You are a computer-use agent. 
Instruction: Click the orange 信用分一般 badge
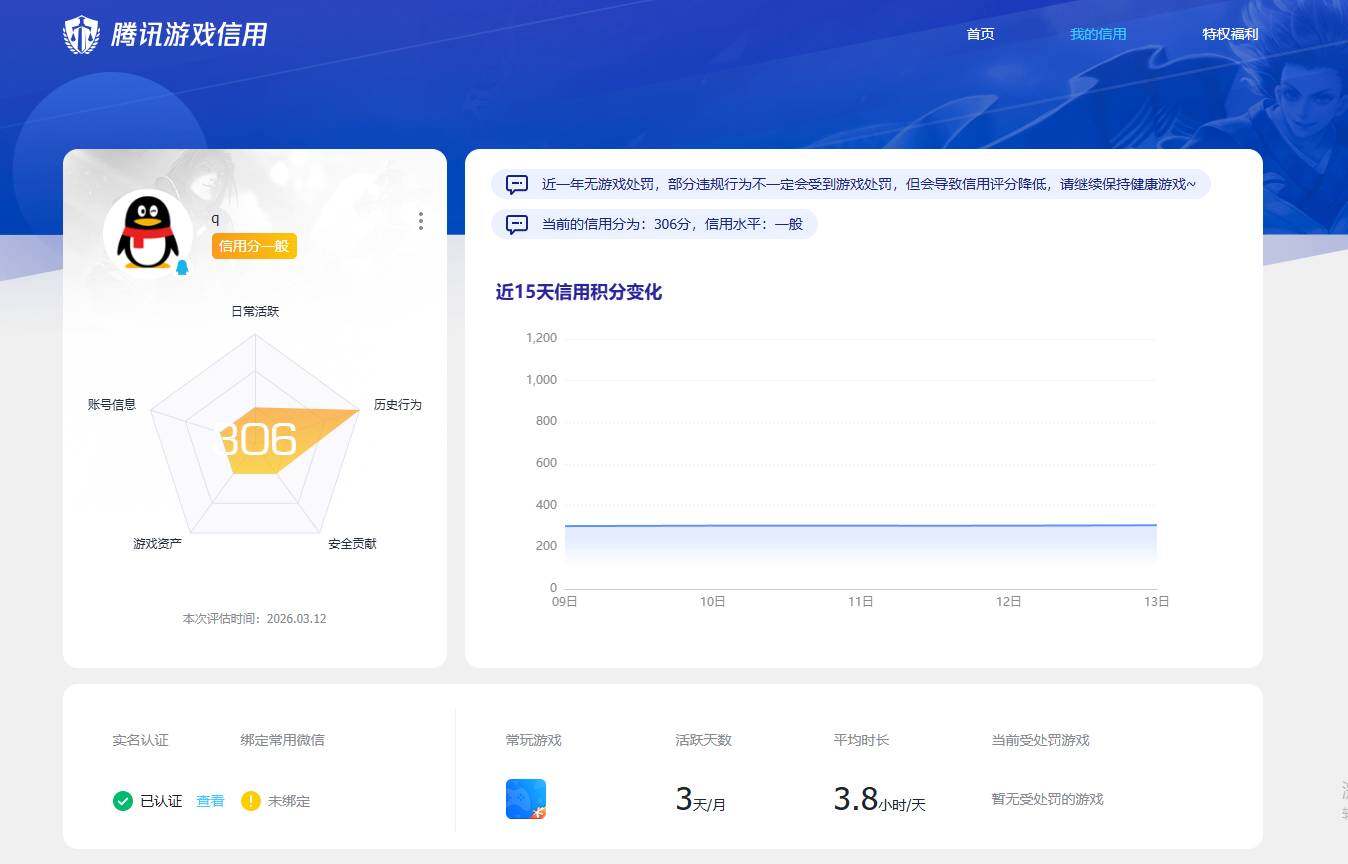point(254,245)
